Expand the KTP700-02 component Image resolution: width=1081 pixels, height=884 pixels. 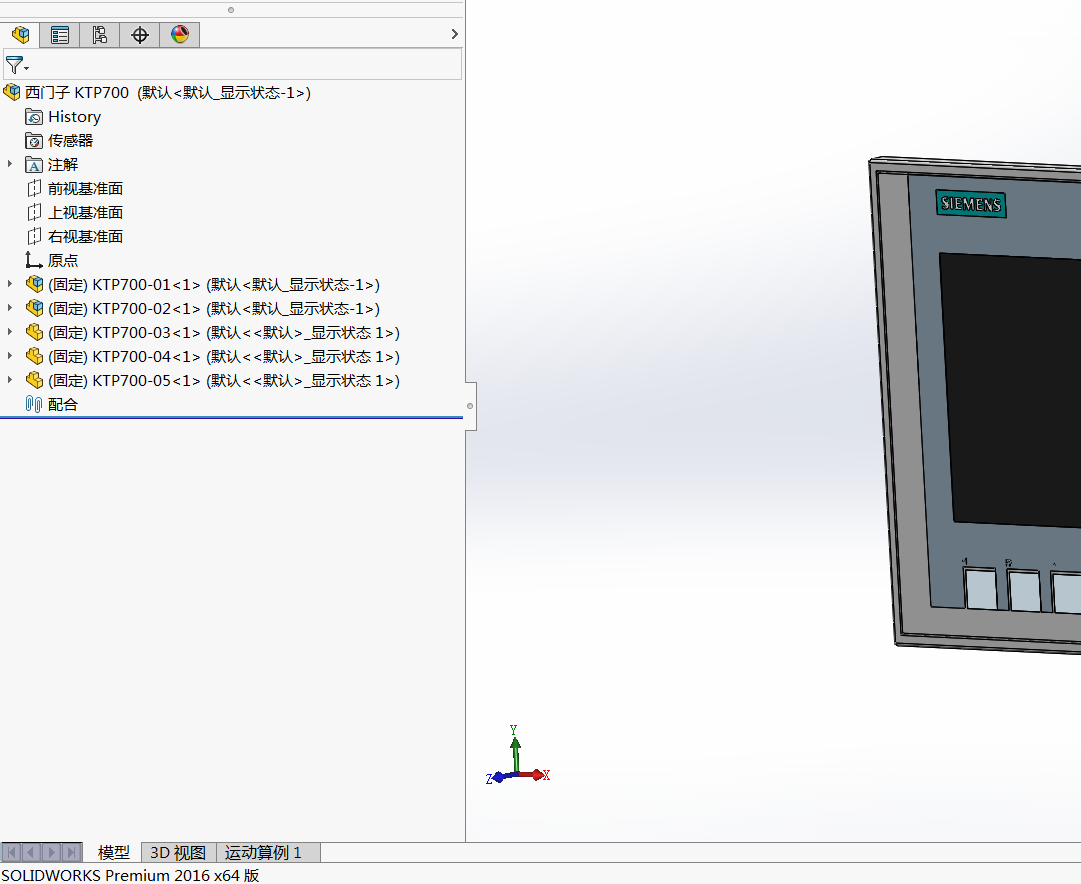(x=10, y=308)
